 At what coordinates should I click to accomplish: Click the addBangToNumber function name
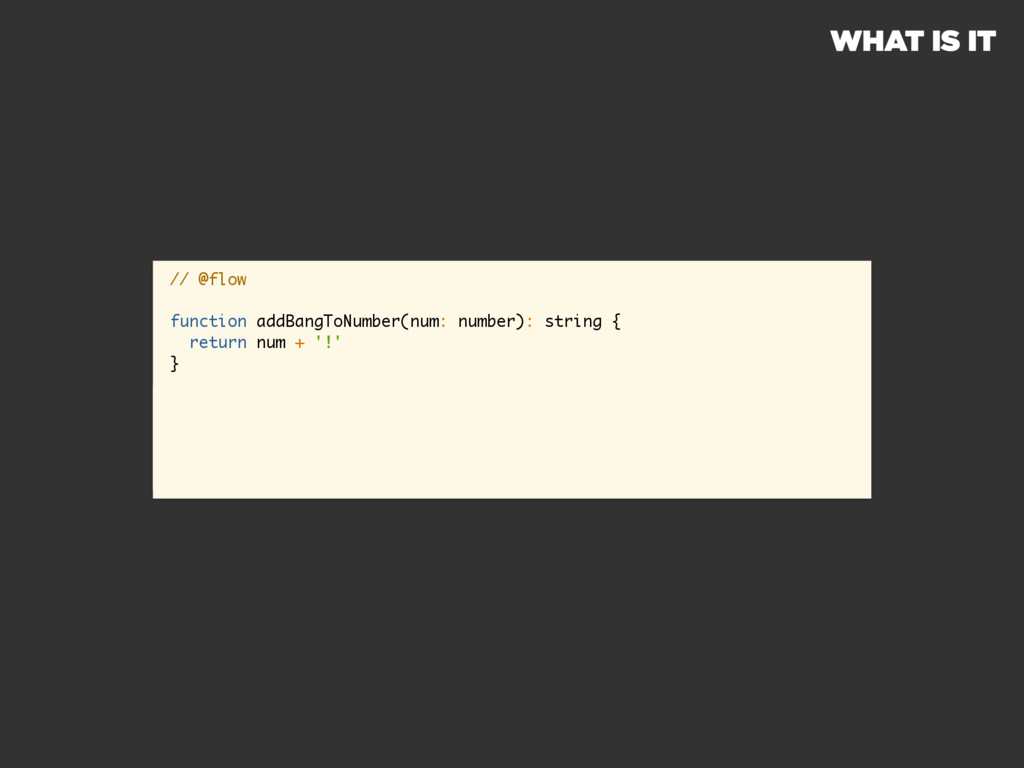(328, 321)
